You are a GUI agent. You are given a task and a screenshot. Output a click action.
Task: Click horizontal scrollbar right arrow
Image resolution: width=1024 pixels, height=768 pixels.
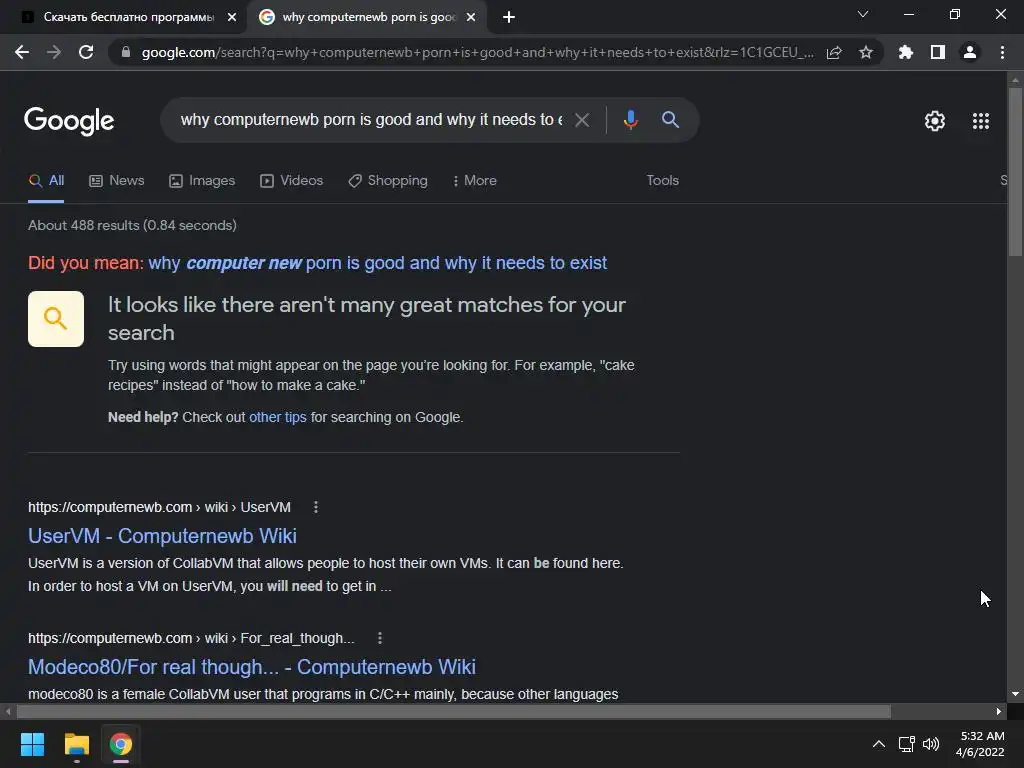tap(999, 711)
